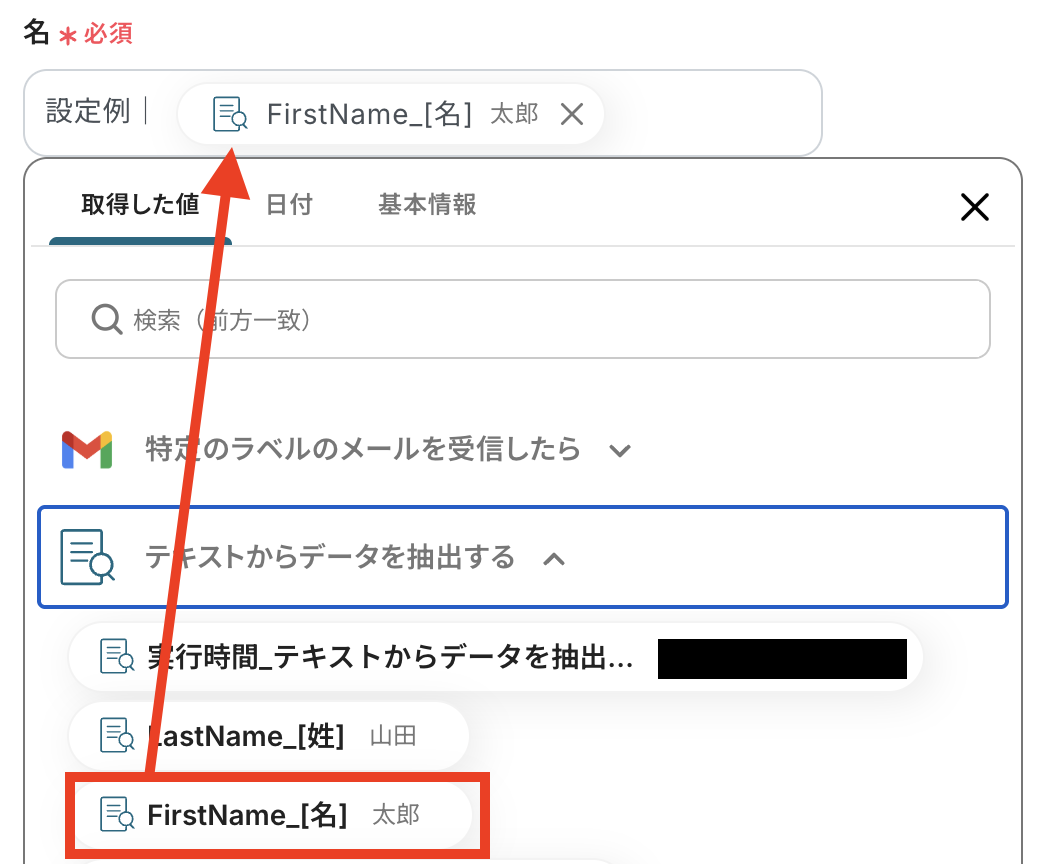Viewport: 1048px width, 864px height.
Task: Click the text extraction document icon in the blue-outlined row
Action: coord(88,557)
